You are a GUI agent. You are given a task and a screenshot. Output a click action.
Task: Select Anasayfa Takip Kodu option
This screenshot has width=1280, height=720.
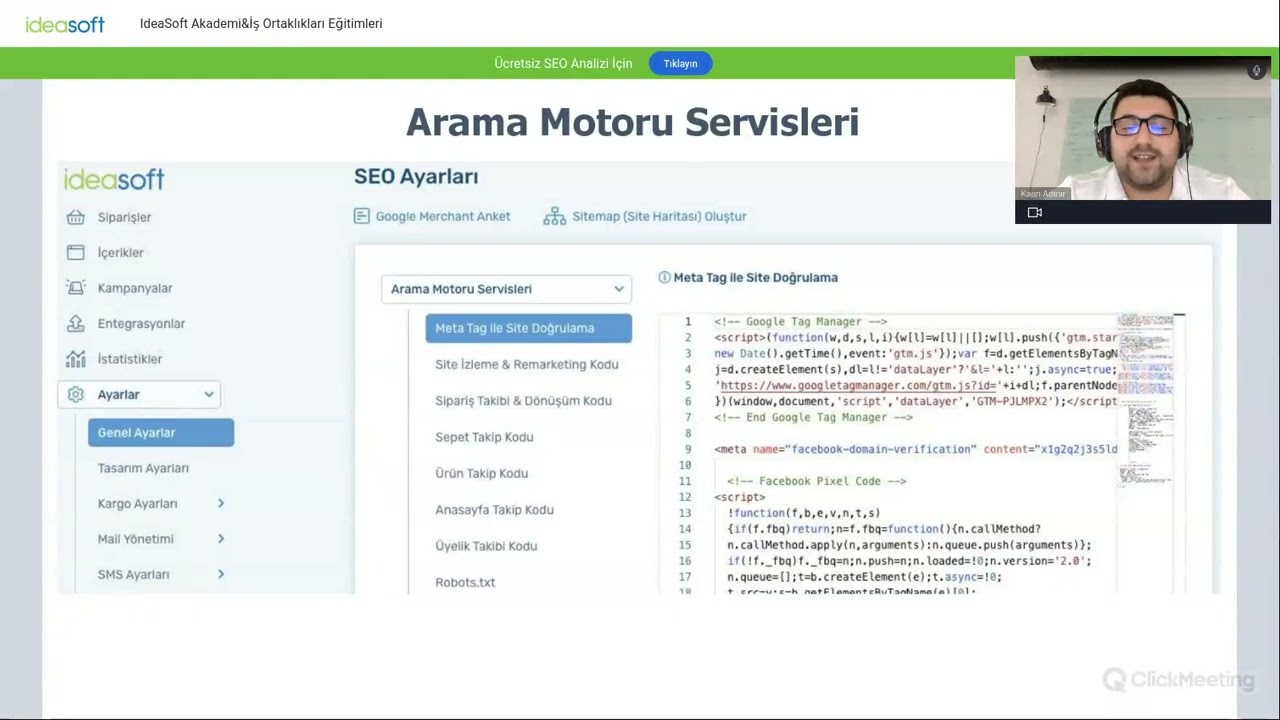(x=494, y=510)
